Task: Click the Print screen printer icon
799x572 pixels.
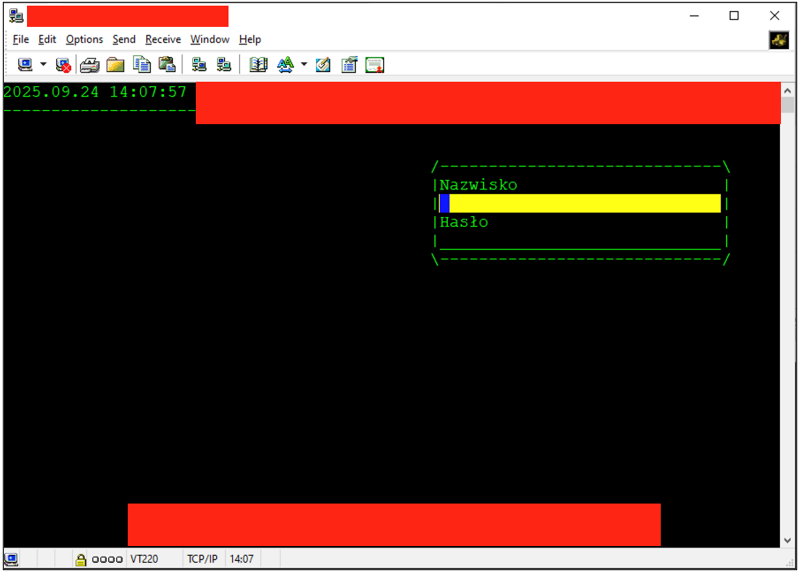Action: (x=89, y=65)
